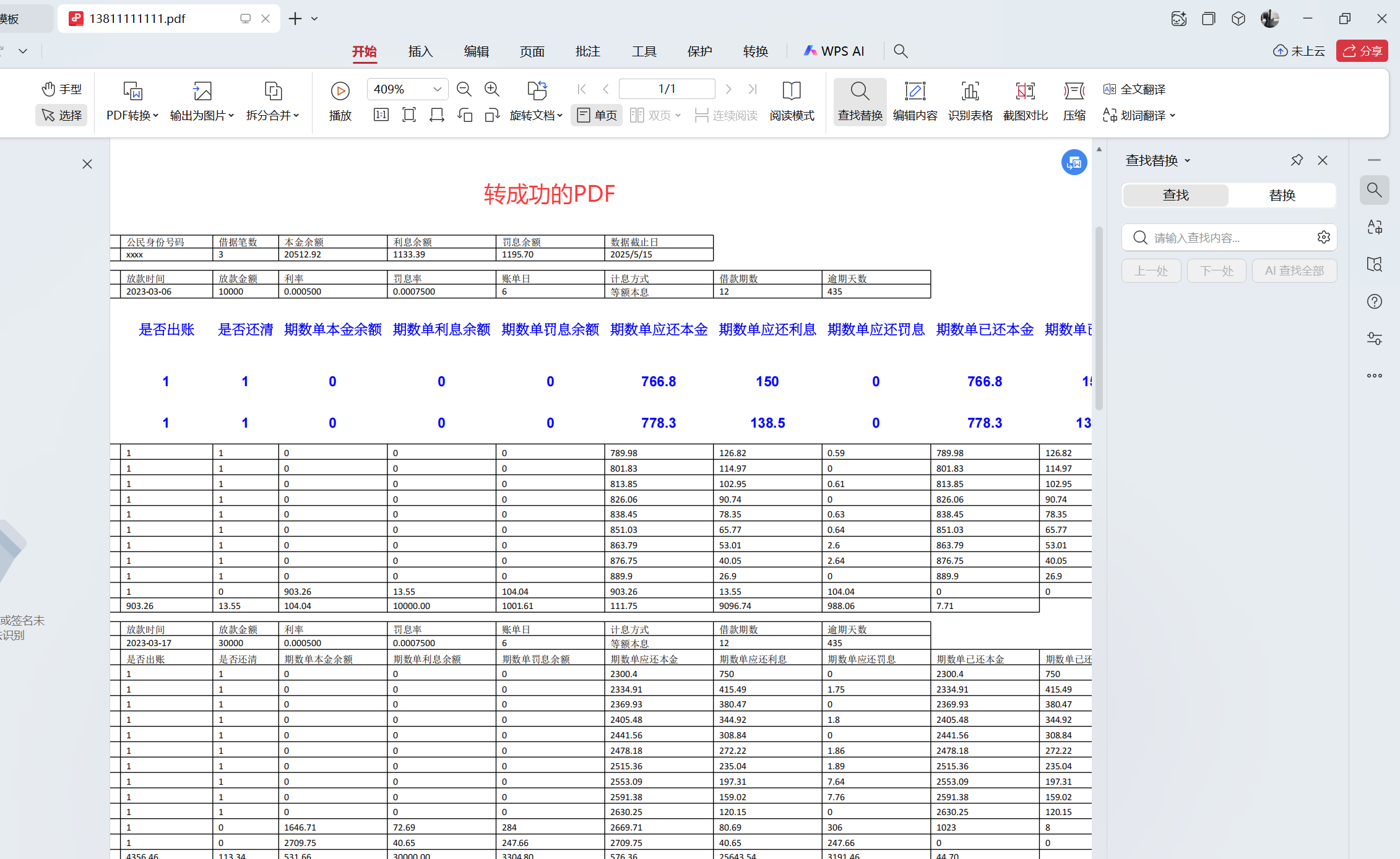
Task: Click the blue floating convert icon on the page
Action: point(1074,162)
